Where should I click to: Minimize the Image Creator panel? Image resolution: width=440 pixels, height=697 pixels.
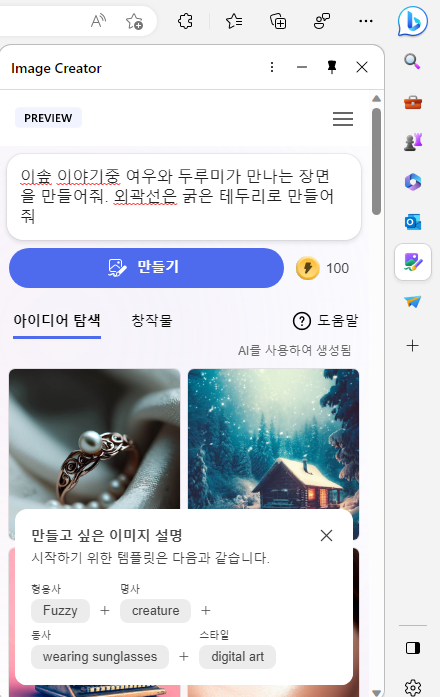point(302,67)
